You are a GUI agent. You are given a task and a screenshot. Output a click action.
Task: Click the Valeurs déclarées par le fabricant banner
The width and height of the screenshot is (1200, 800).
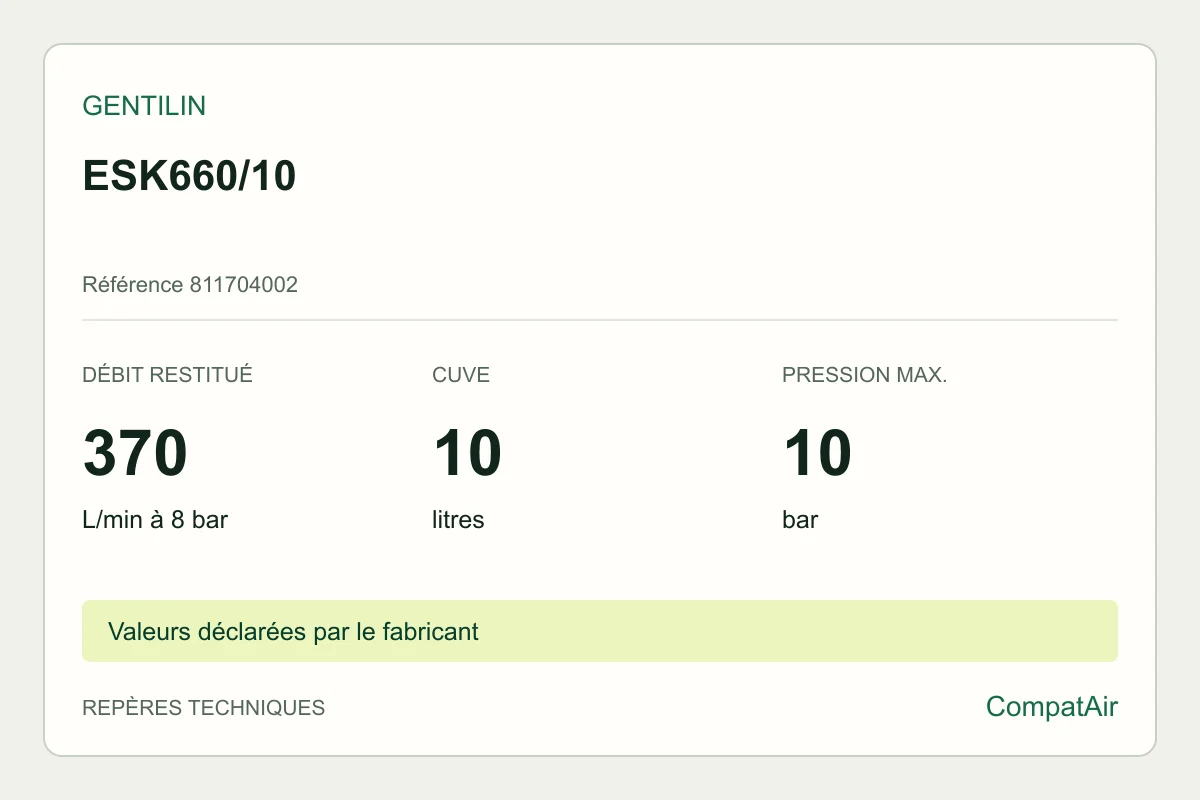pos(600,631)
